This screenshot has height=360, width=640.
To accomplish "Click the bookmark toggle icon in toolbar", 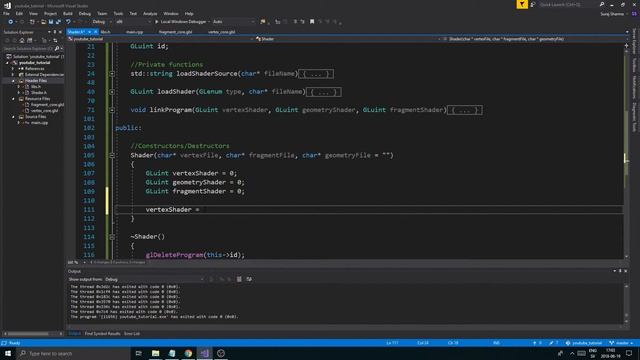I will pos(312,22).
